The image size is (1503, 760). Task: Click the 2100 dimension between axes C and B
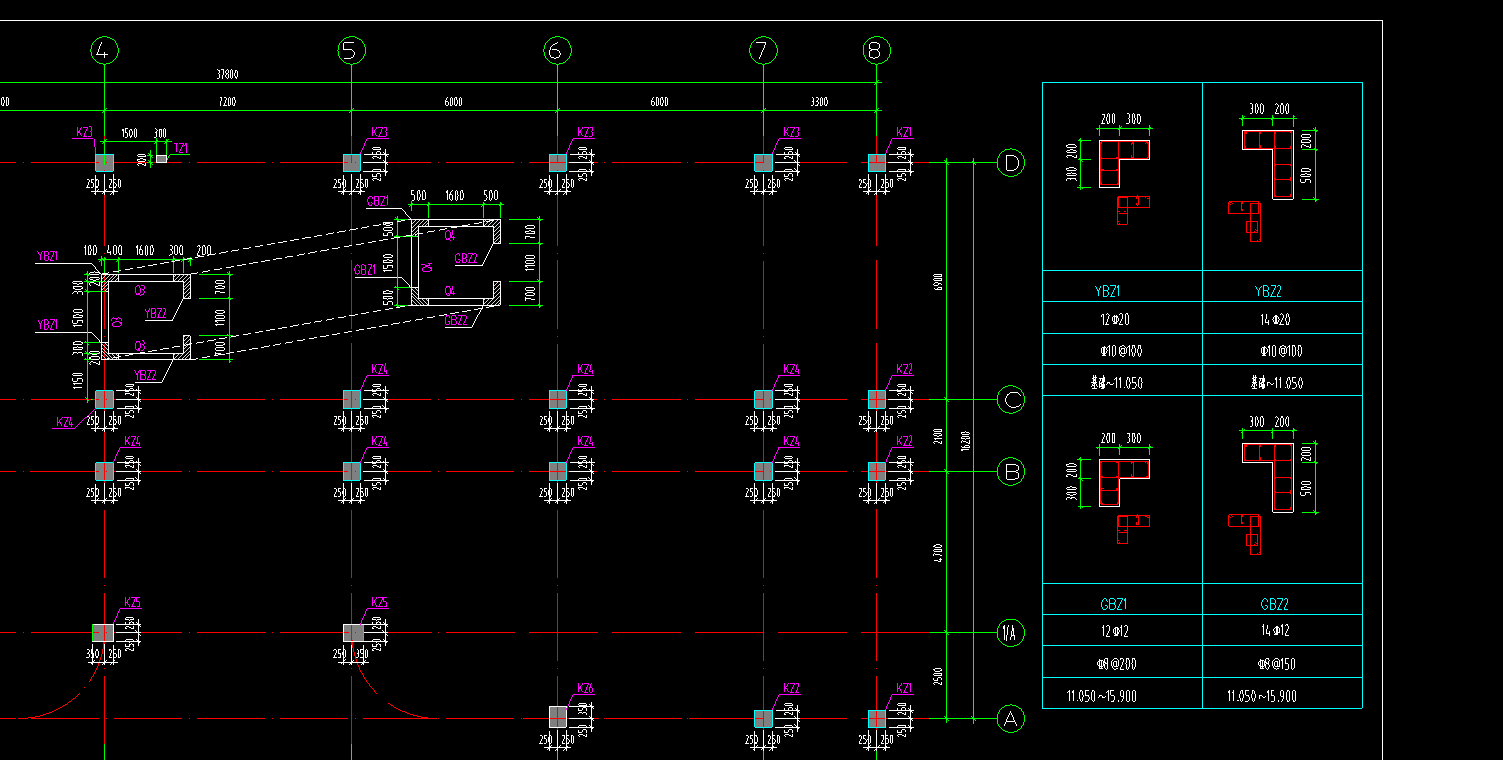(x=938, y=436)
